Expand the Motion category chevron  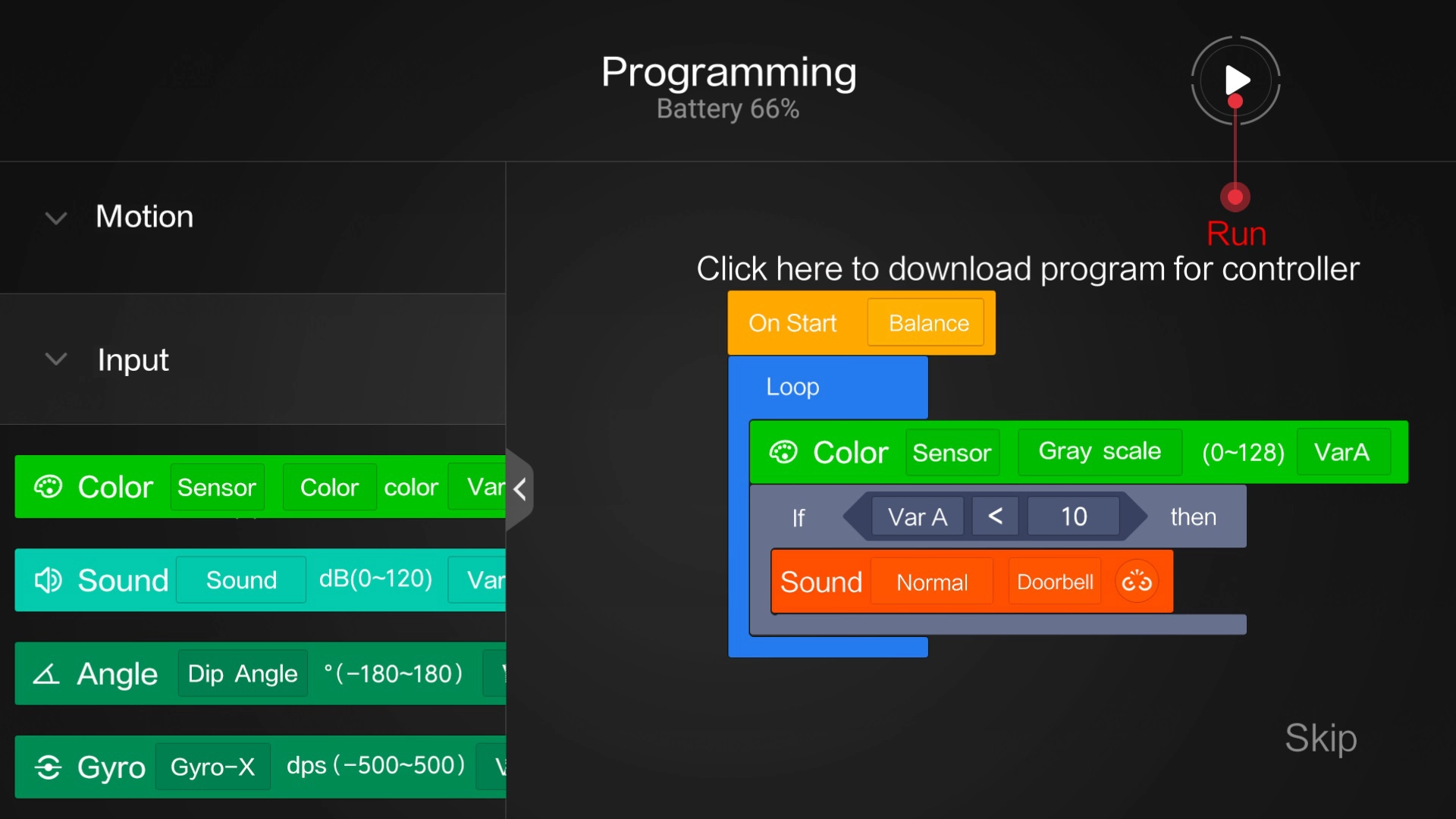(56, 218)
